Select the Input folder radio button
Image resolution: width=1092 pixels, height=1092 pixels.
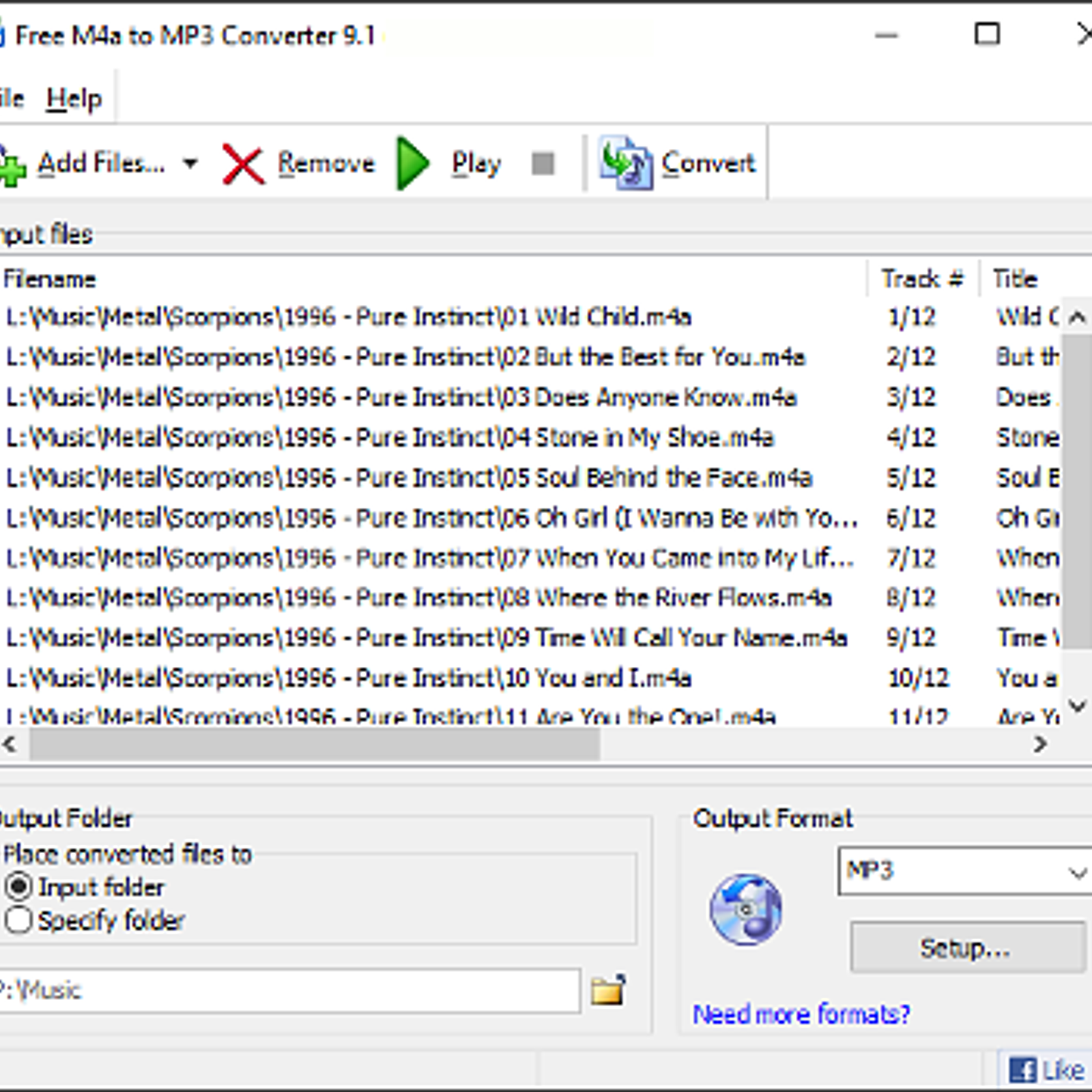[x=18, y=887]
